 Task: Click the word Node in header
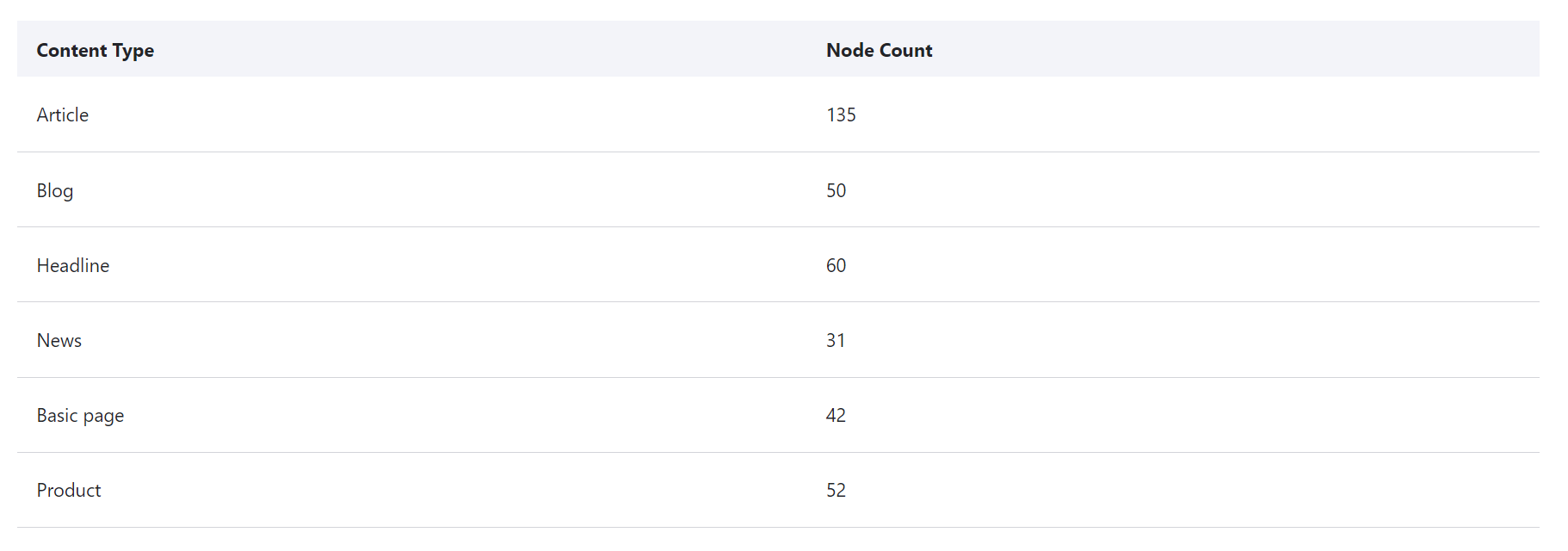tap(850, 50)
